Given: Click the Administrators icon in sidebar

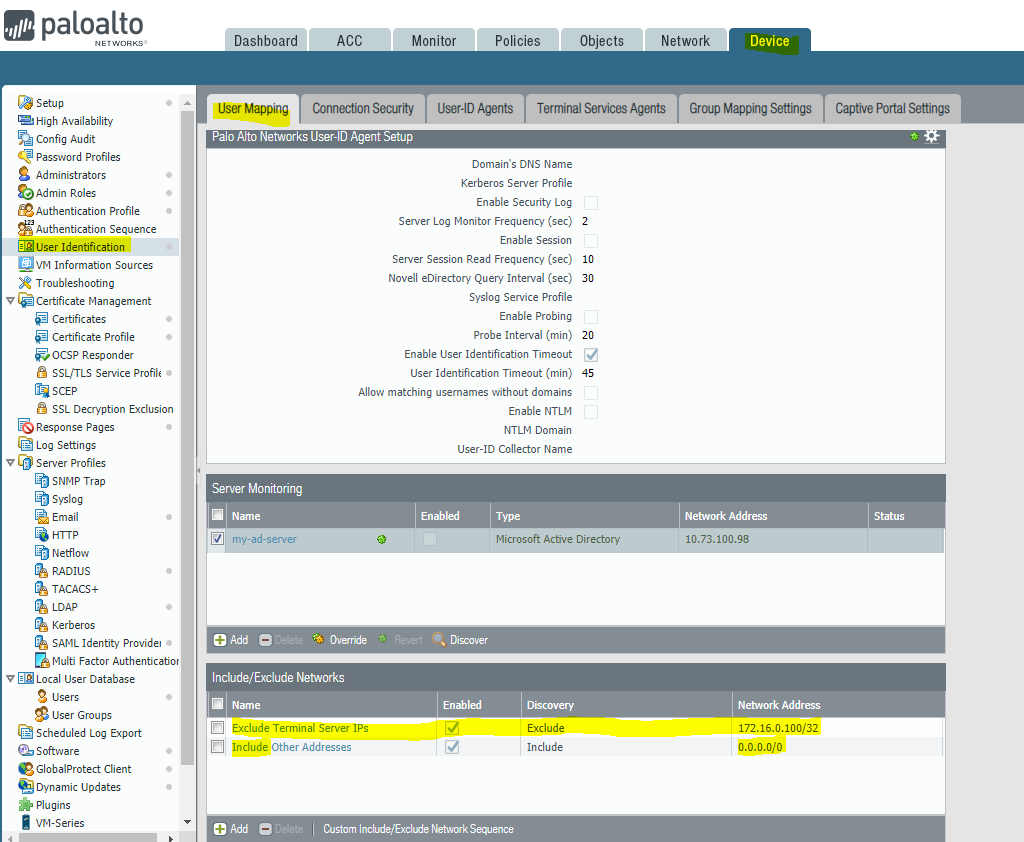Looking at the screenshot, I should coord(26,175).
